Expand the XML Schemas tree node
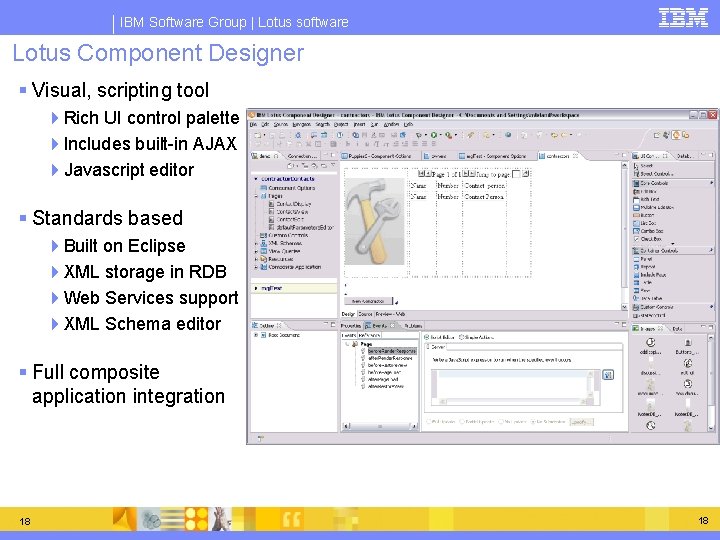The width and height of the screenshot is (720, 540). click(256, 243)
